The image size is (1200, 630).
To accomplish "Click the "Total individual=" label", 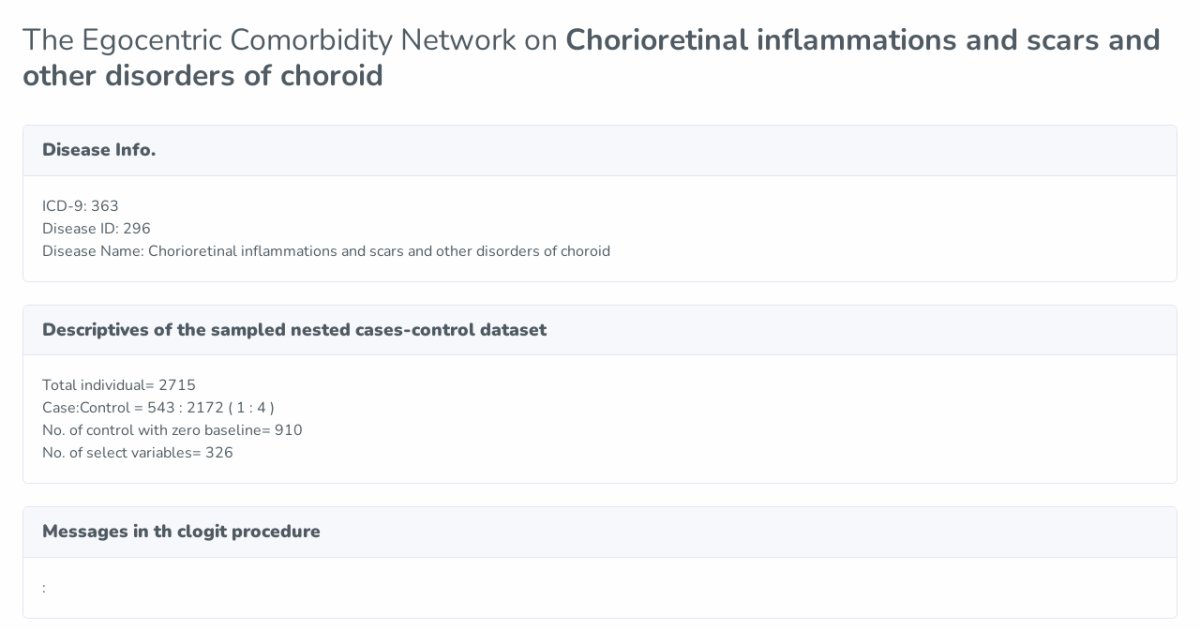I will (98, 385).
